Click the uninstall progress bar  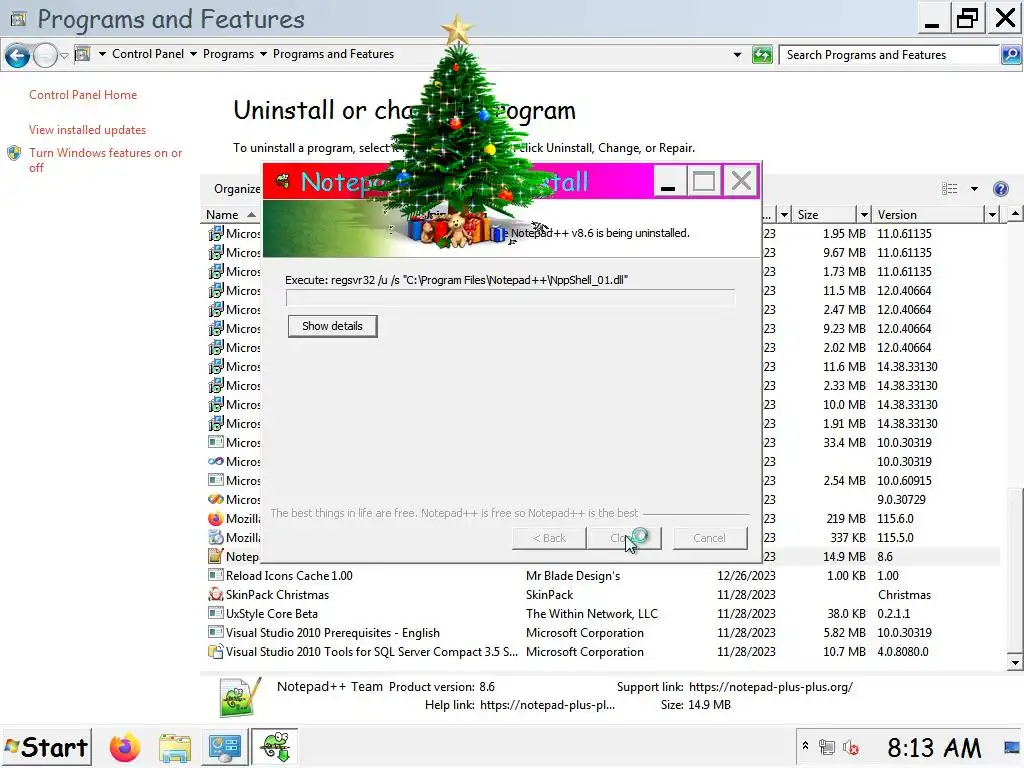510,298
